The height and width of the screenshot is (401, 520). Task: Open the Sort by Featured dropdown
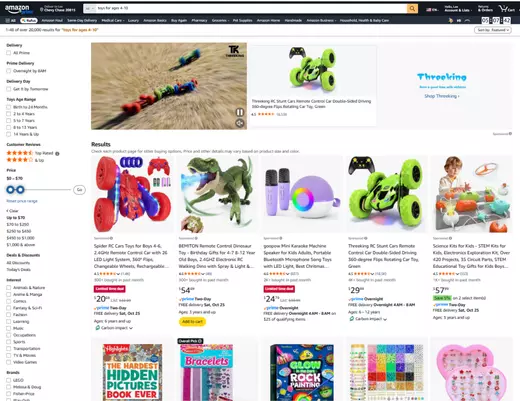493,30
